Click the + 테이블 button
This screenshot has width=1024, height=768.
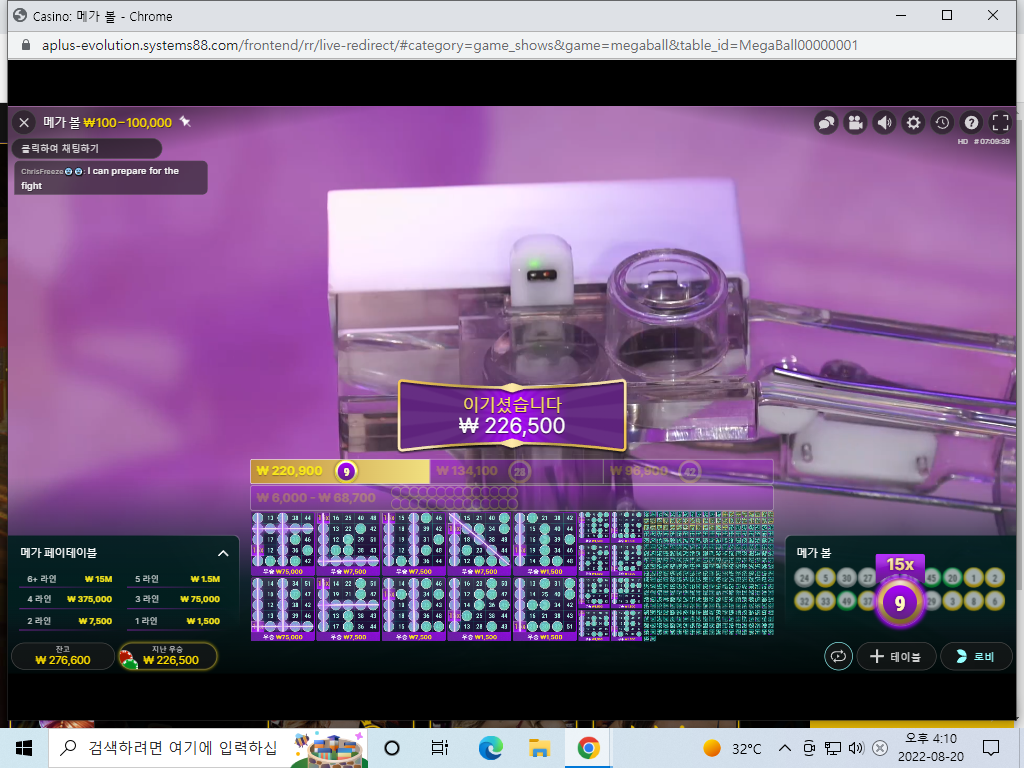(896, 656)
